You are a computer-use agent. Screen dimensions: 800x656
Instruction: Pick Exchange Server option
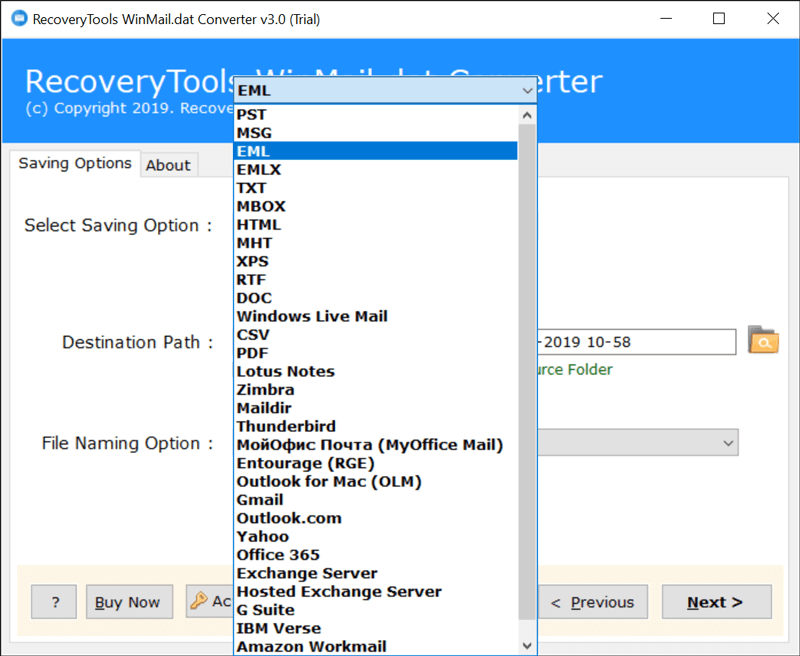(376, 573)
